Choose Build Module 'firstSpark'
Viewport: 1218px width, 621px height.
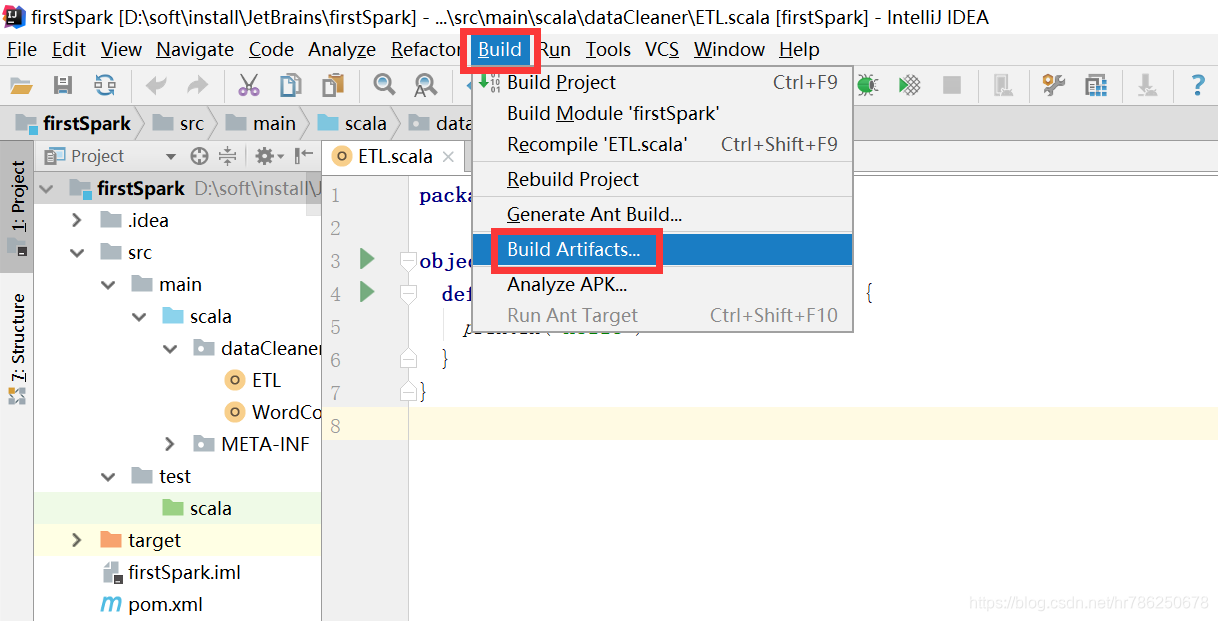(662, 114)
